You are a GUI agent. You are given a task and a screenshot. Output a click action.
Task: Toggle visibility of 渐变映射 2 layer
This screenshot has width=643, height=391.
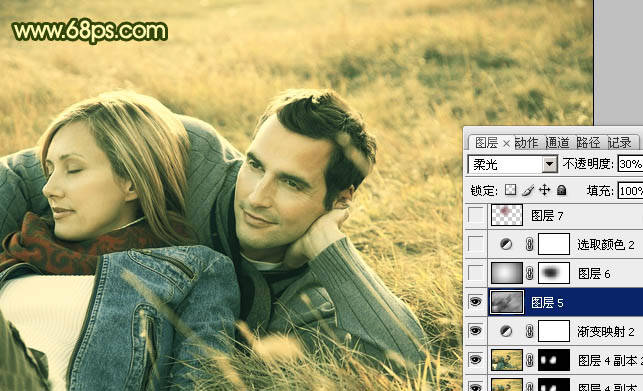(x=476, y=331)
